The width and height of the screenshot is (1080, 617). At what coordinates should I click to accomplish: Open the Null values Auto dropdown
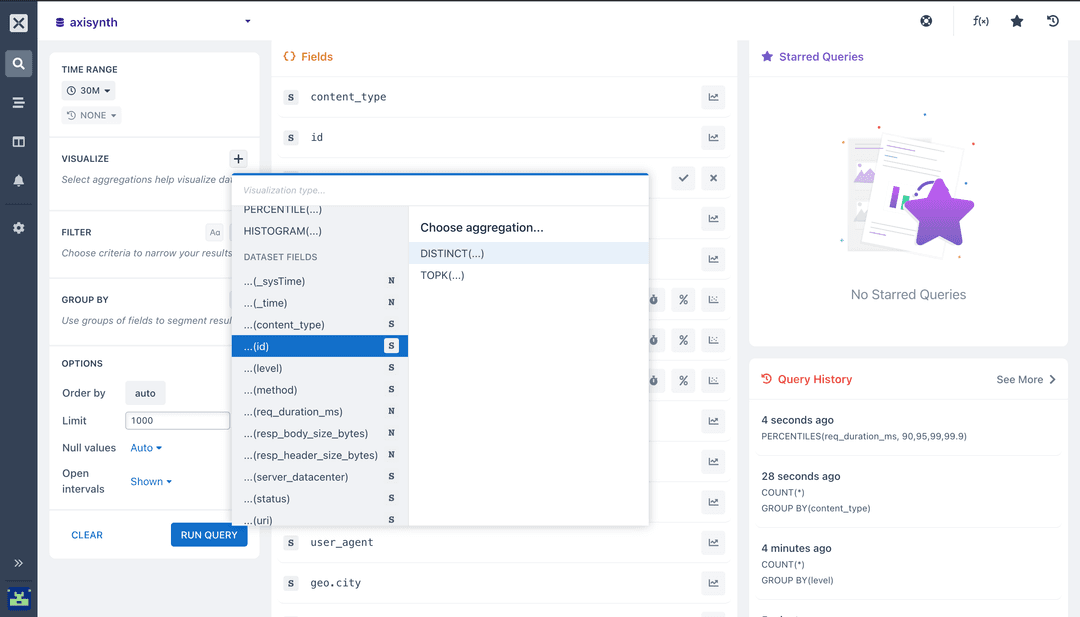(x=146, y=447)
